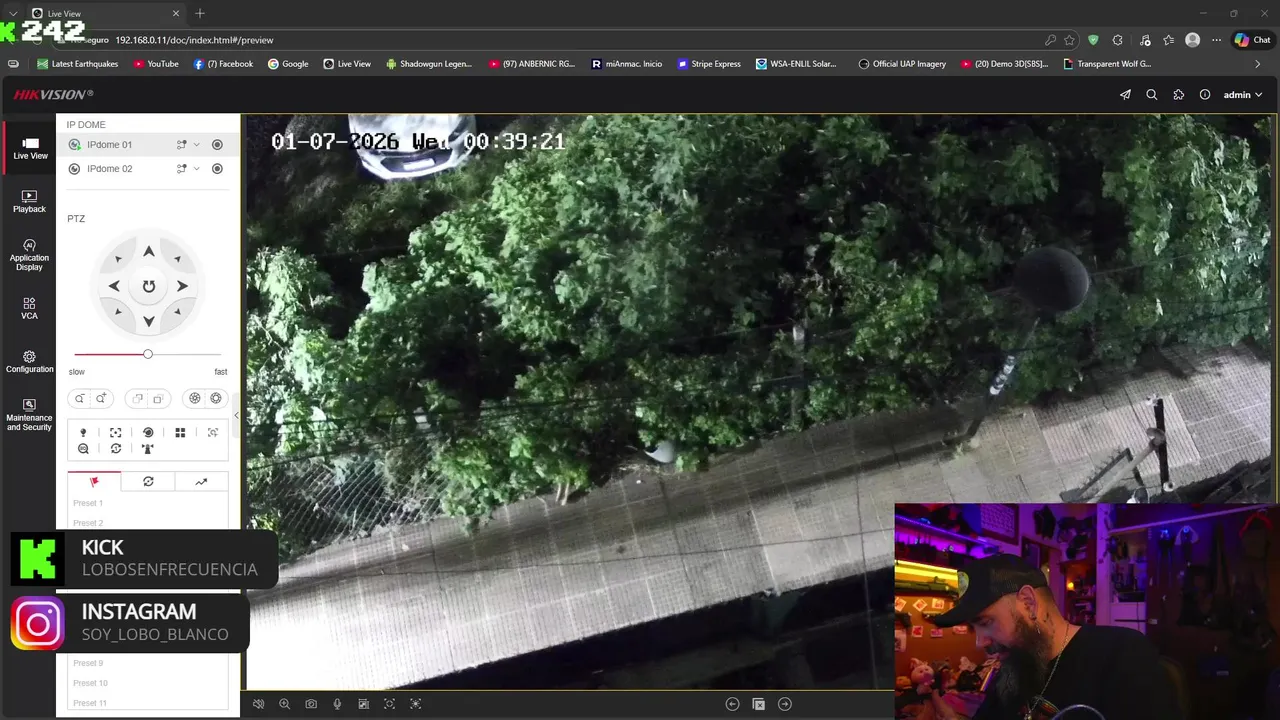Screen dimensions: 1280x720
Task: Click PTZ focus far button
Action: tap(158, 398)
